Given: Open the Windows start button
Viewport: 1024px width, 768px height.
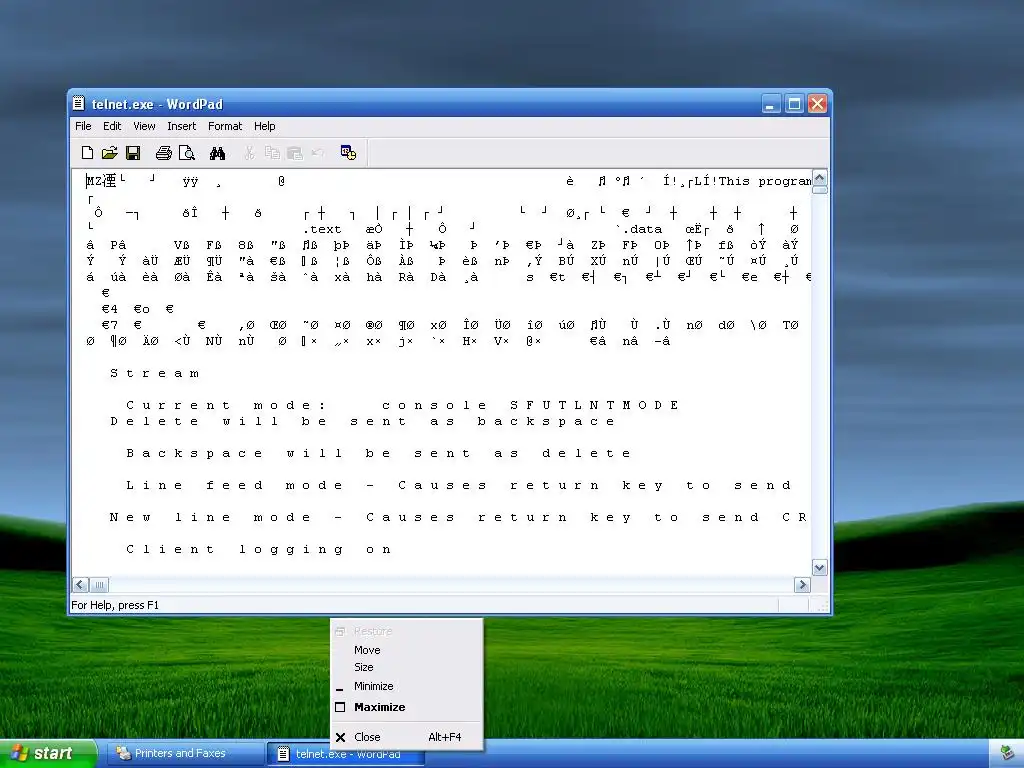Looking at the screenshot, I should click(x=47, y=754).
